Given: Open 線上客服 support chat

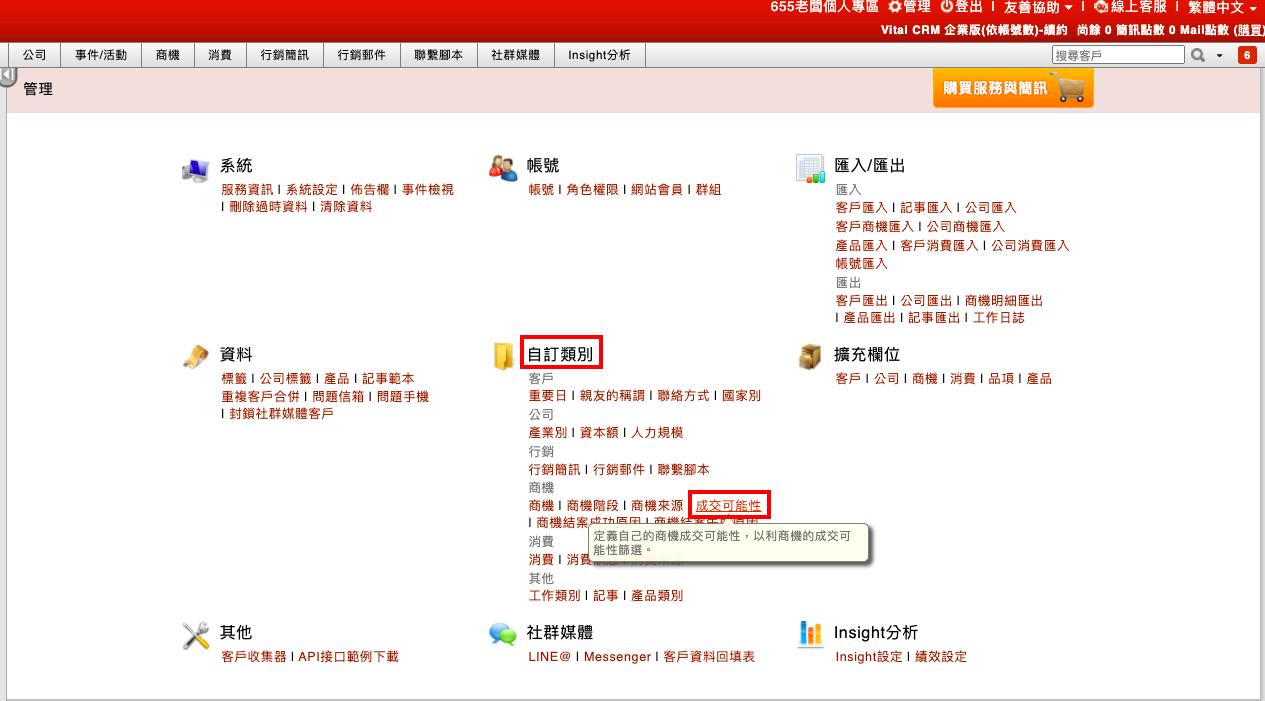Looking at the screenshot, I should pyautogui.click(x=1130, y=7).
